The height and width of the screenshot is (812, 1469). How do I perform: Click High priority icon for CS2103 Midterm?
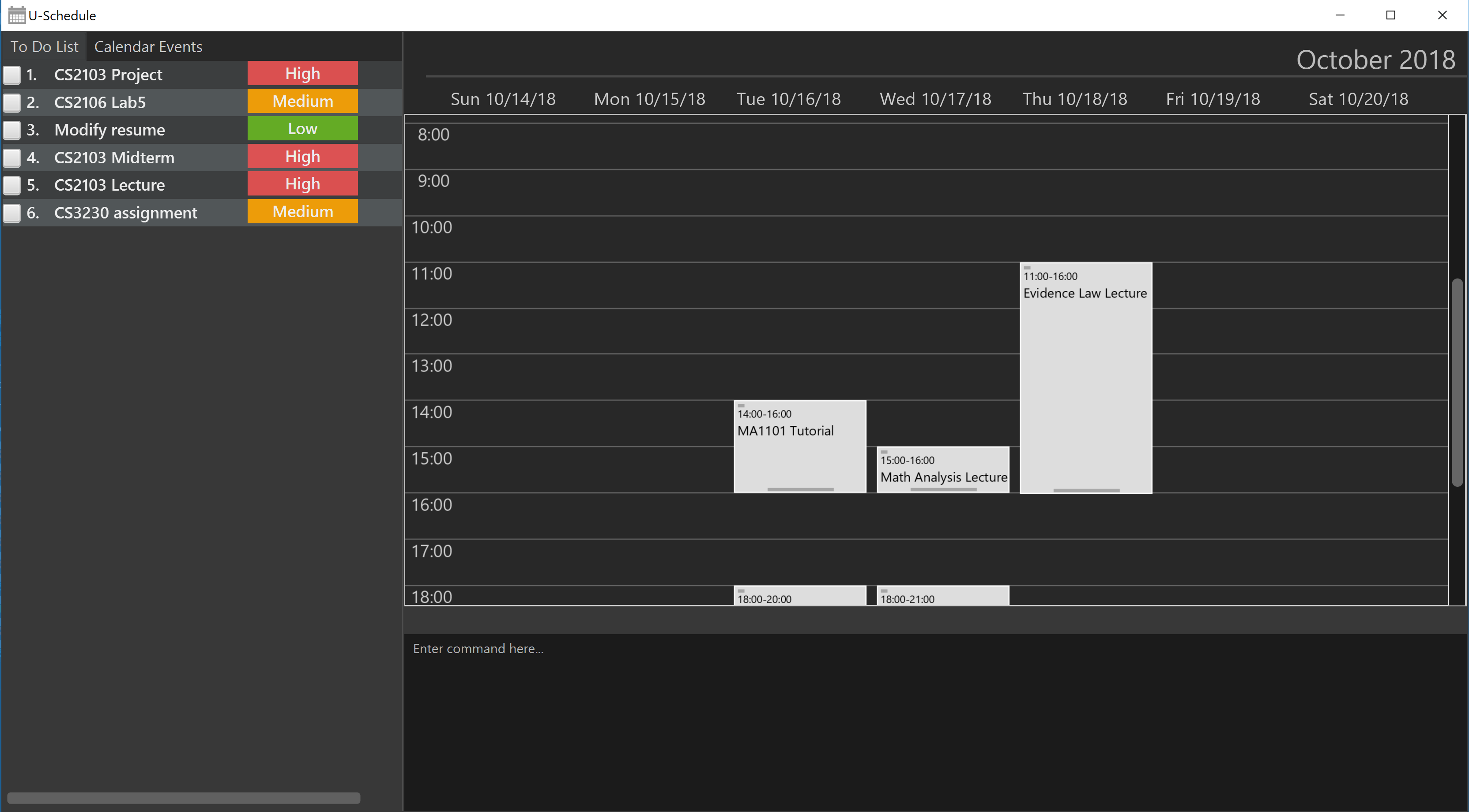pyautogui.click(x=302, y=157)
